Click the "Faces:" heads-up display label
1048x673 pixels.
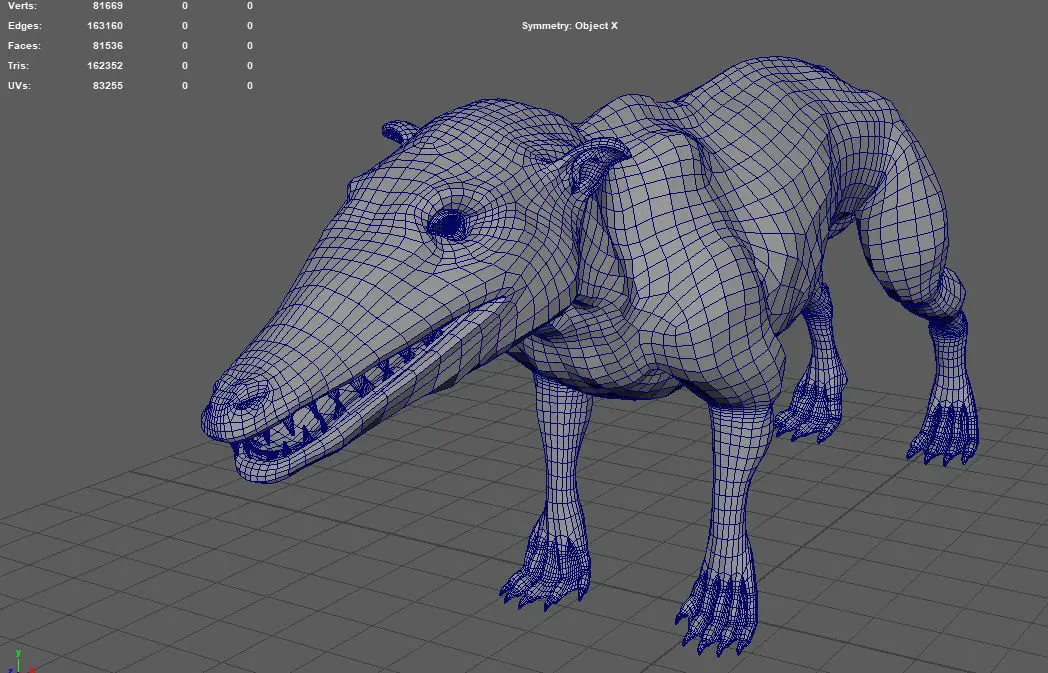(x=24, y=45)
